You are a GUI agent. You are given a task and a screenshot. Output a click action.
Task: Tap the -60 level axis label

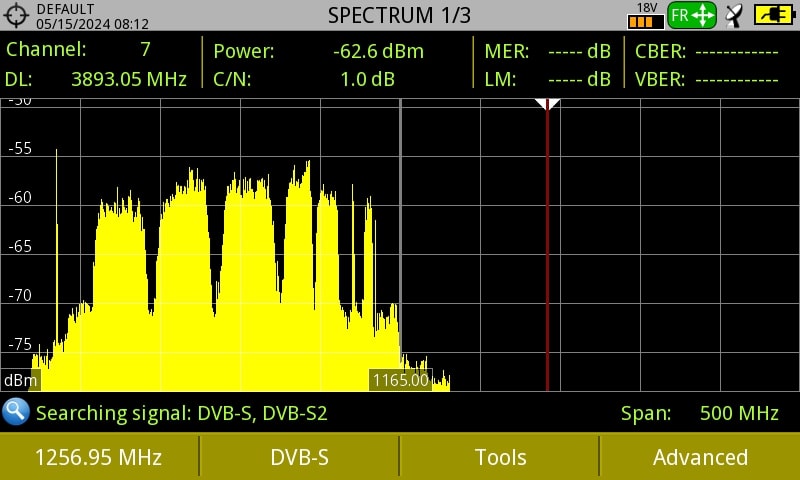tap(20, 197)
